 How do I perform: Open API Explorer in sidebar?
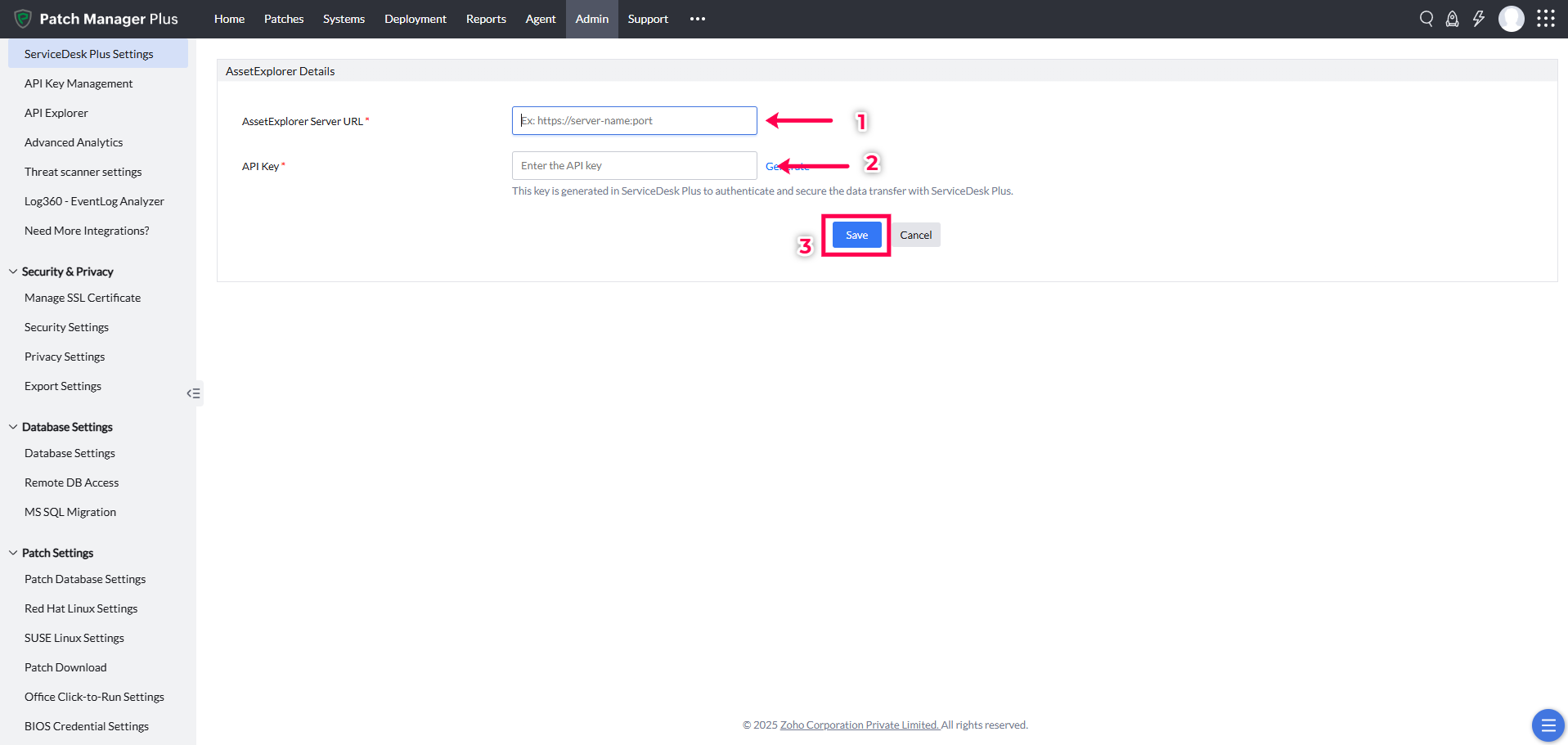(x=56, y=113)
